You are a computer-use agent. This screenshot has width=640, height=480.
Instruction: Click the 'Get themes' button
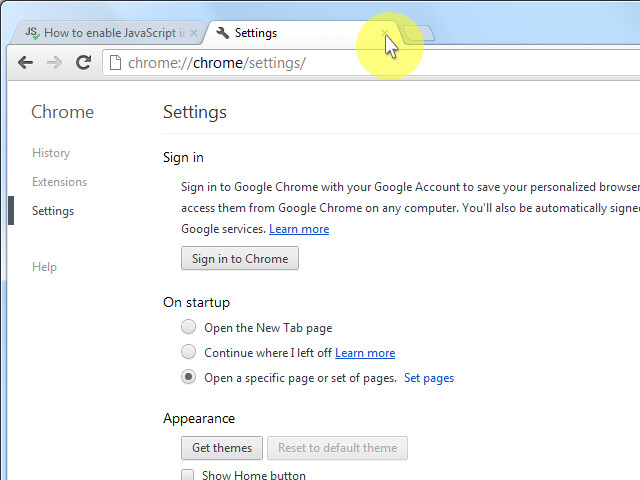[222, 448]
